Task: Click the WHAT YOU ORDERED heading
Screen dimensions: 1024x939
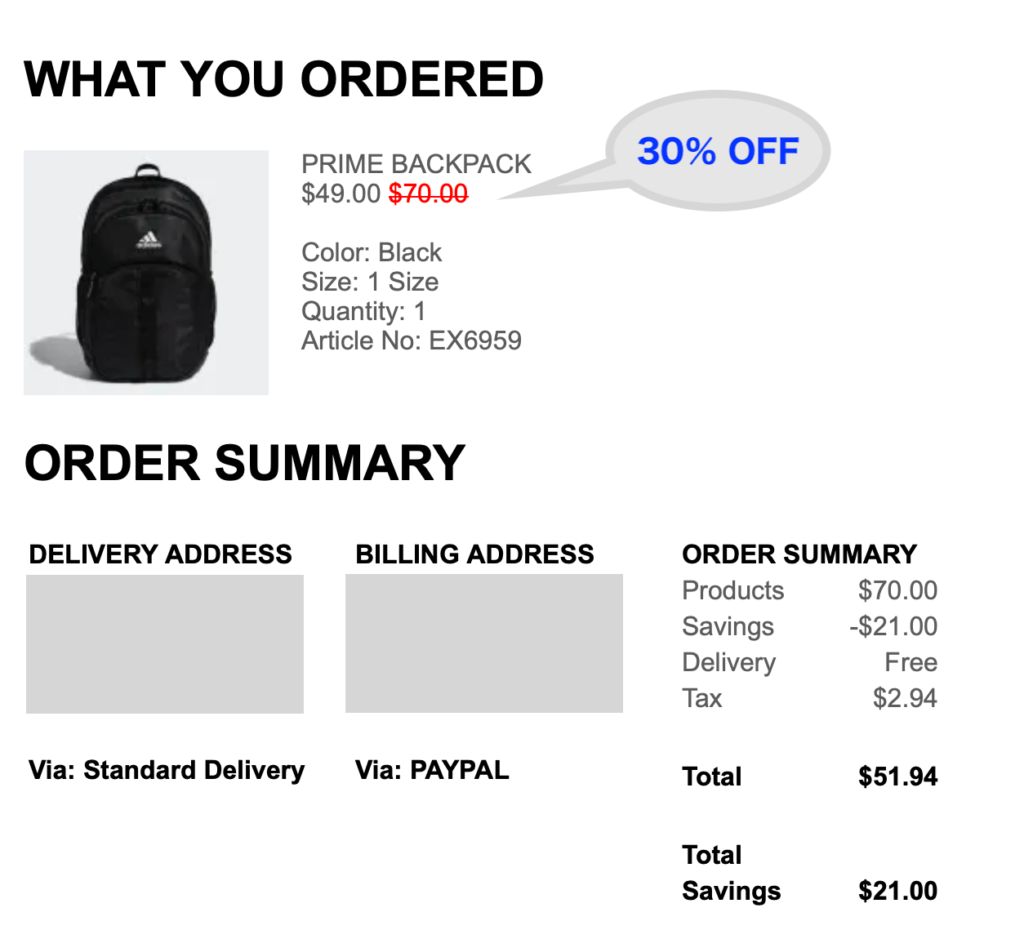Action: (x=284, y=79)
